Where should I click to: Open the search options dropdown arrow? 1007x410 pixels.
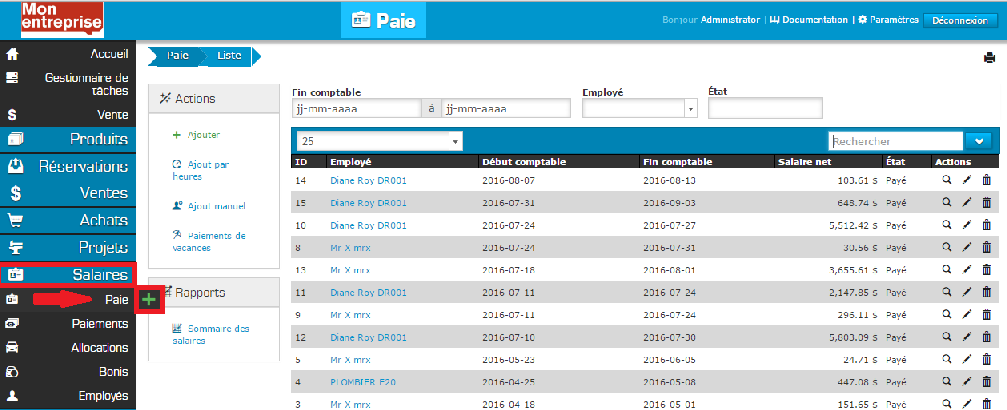979,142
